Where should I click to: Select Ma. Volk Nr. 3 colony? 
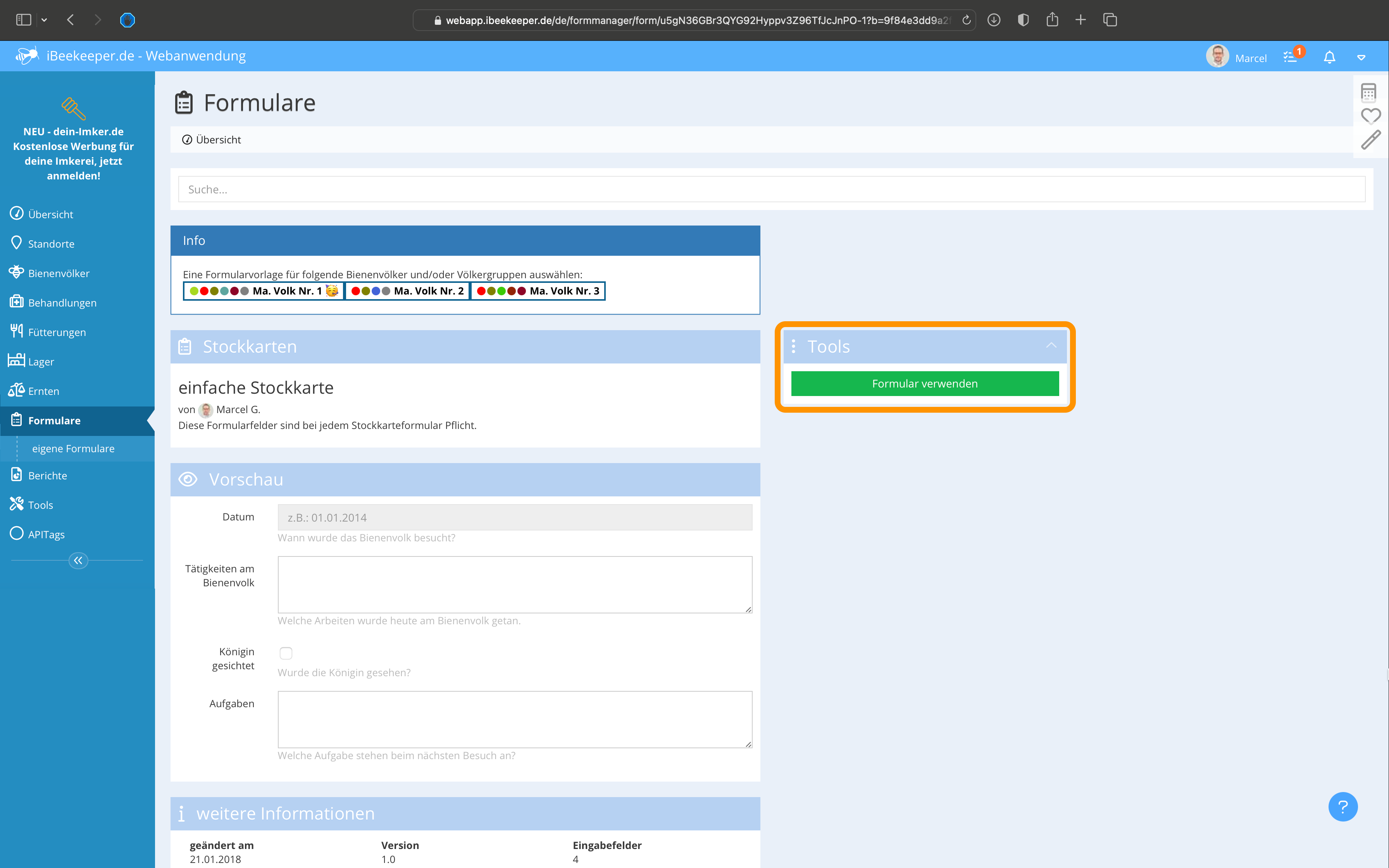(538, 291)
